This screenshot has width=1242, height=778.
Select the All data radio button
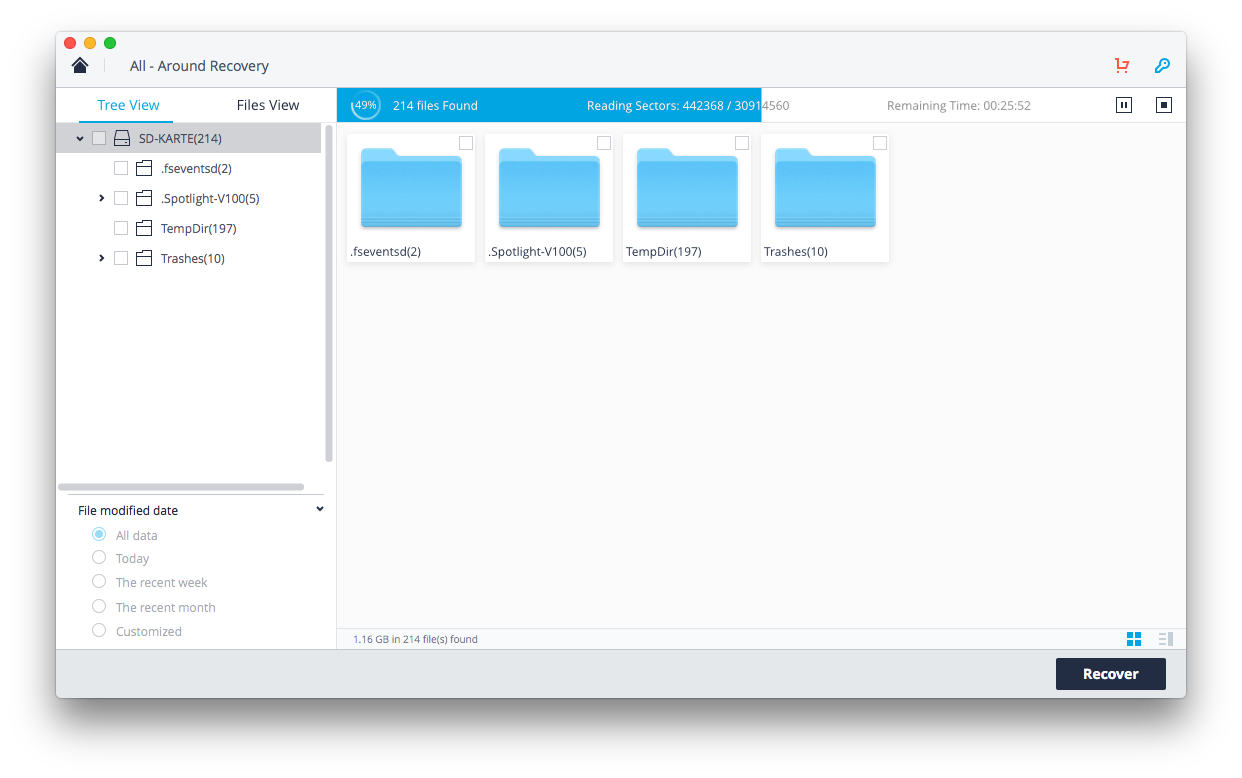[x=99, y=534]
